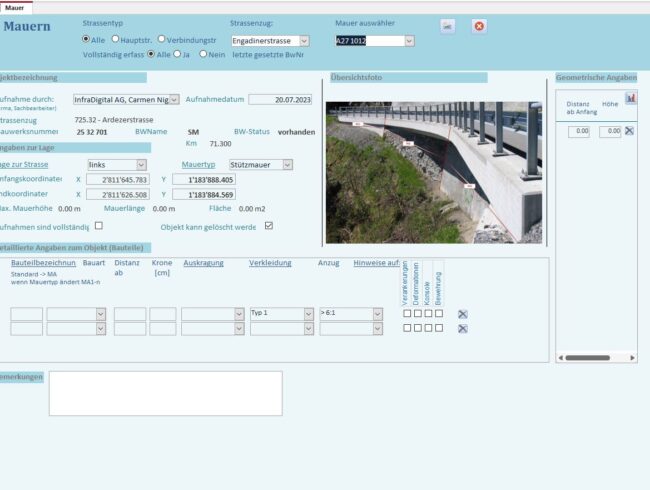Expand the Mauer auswählen A27 1012 dropdown
This screenshot has width=650, height=490.
[409, 41]
